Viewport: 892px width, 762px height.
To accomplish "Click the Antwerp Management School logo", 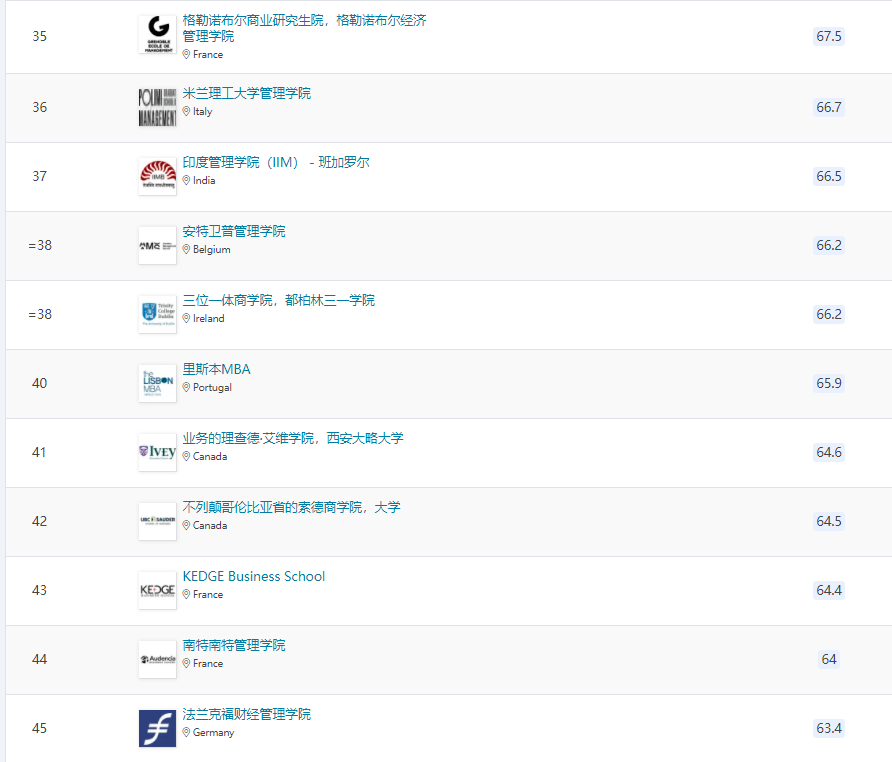I will click(157, 244).
